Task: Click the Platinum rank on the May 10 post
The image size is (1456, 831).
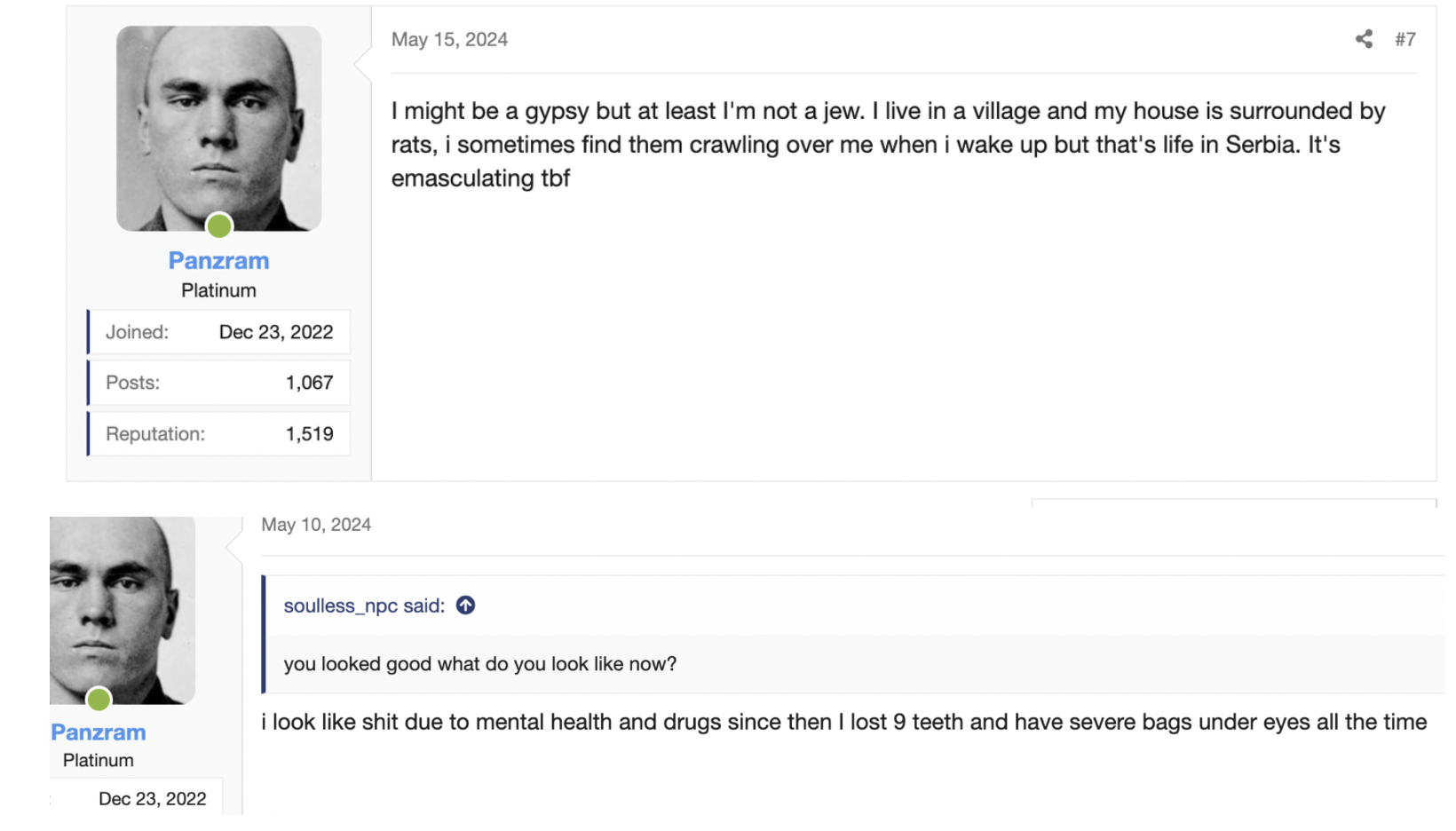Action: click(x=99, y=761)
